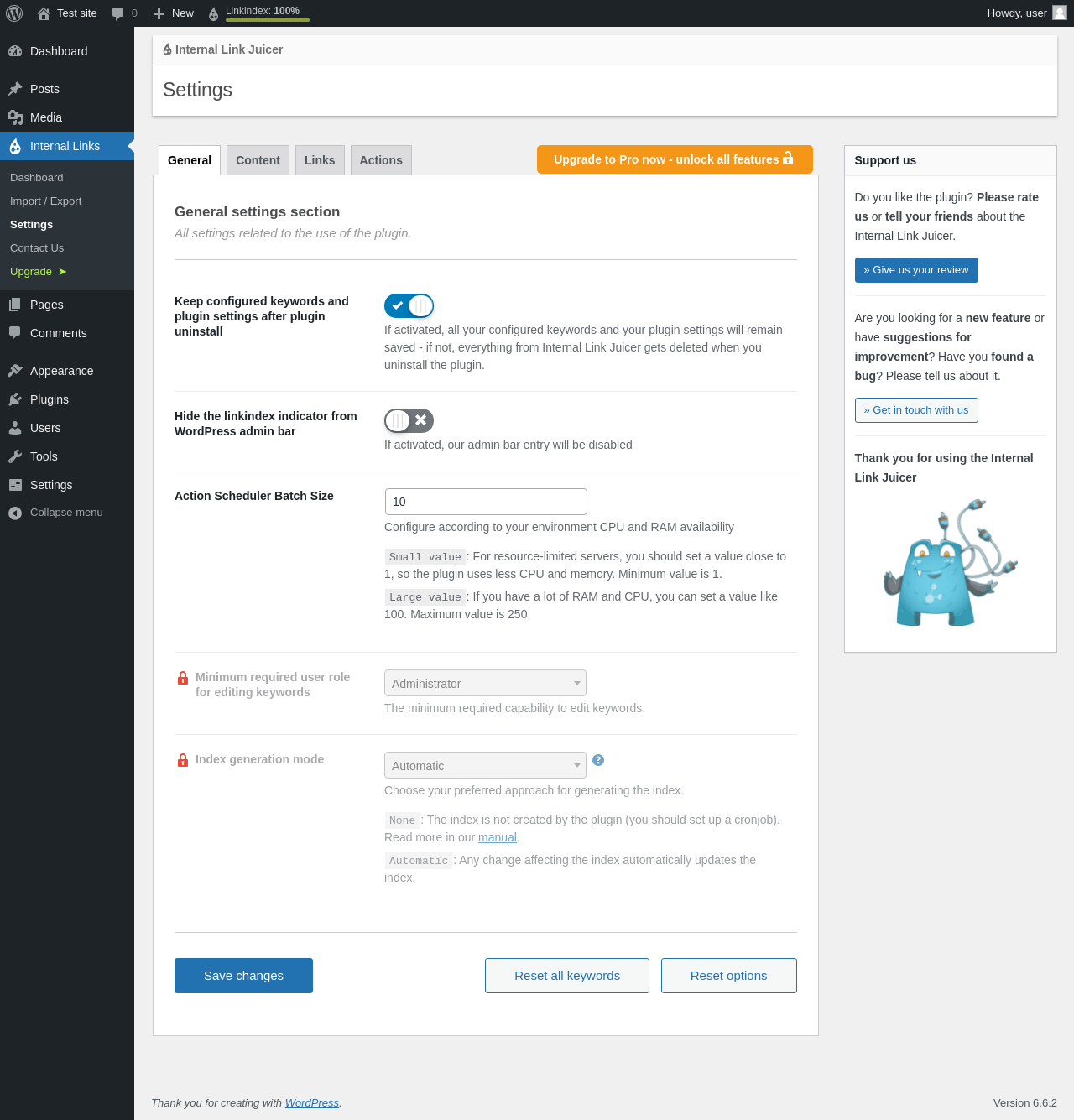Click the 'Automatic' code label in description
1074x1120 pixels.
tap(419, 861)
